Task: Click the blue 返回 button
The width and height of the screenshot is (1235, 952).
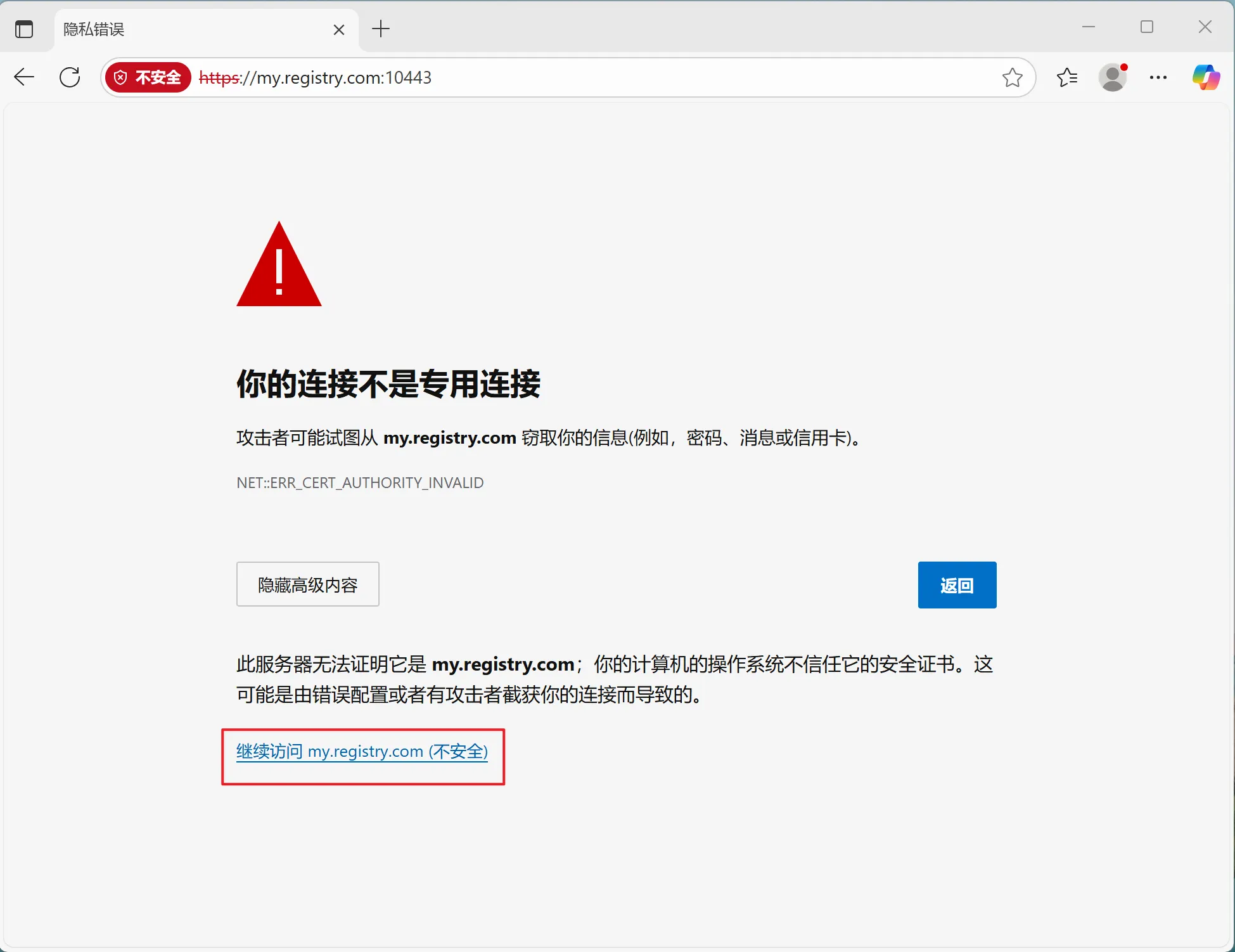Action: coord(957,585)
